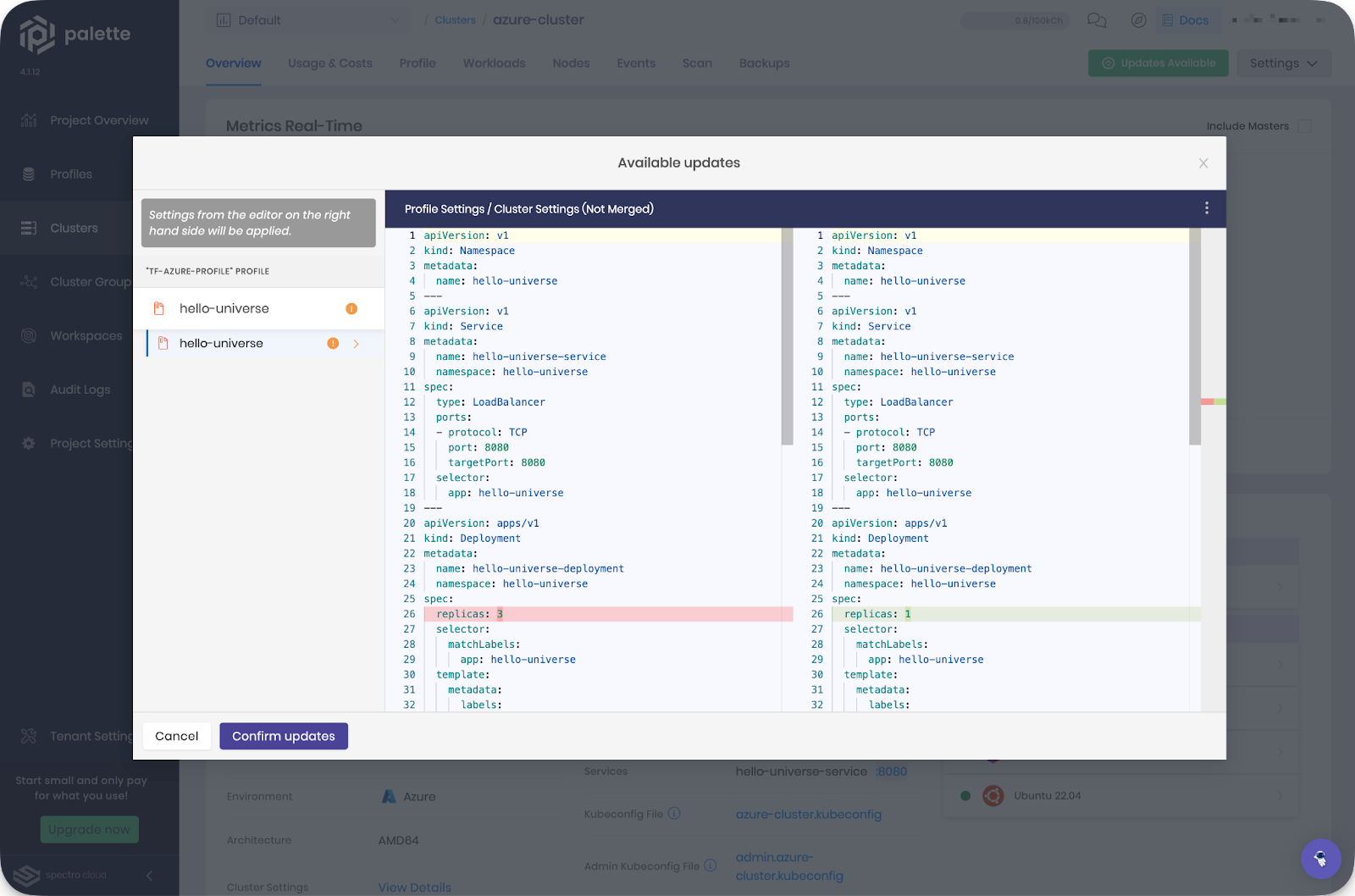This screenshot has height=896, width=1355.
Task: Click the Project Settings gear icon
Action: click(x=28, y=443)
